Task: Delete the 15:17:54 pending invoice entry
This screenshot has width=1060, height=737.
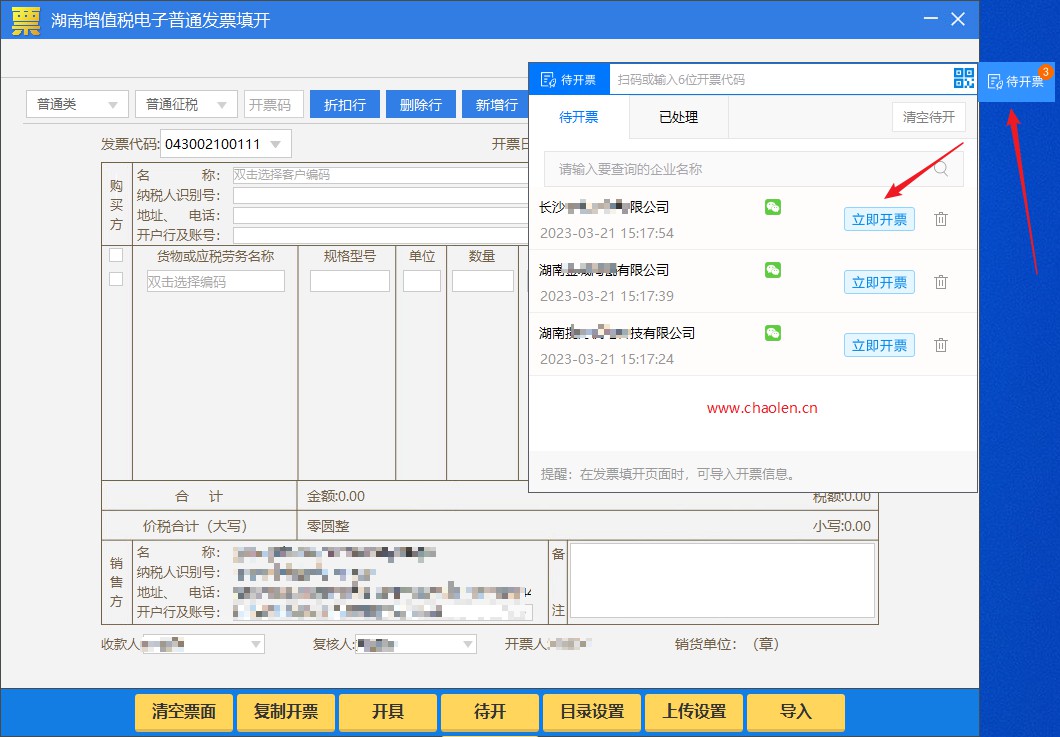Action: click(940, 219)
